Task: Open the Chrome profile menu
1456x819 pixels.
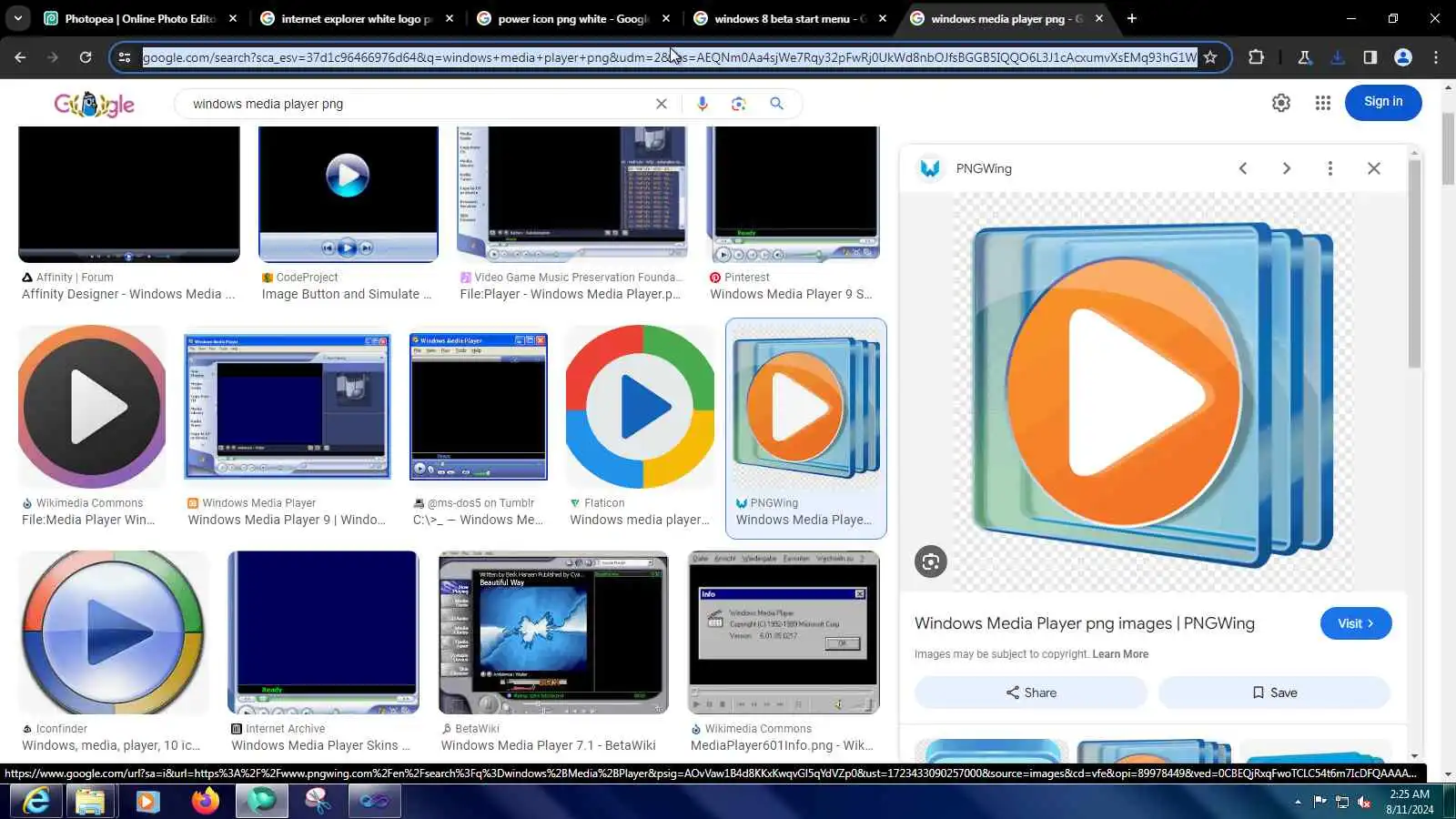Action: 1403,57
